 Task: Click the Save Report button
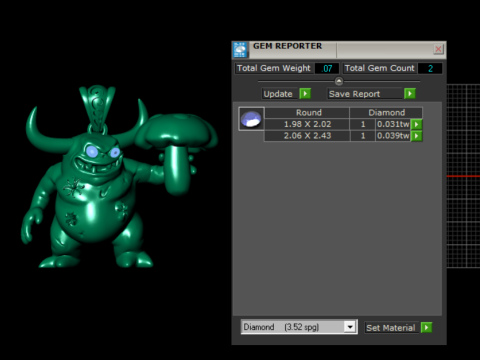coord(365,94)
